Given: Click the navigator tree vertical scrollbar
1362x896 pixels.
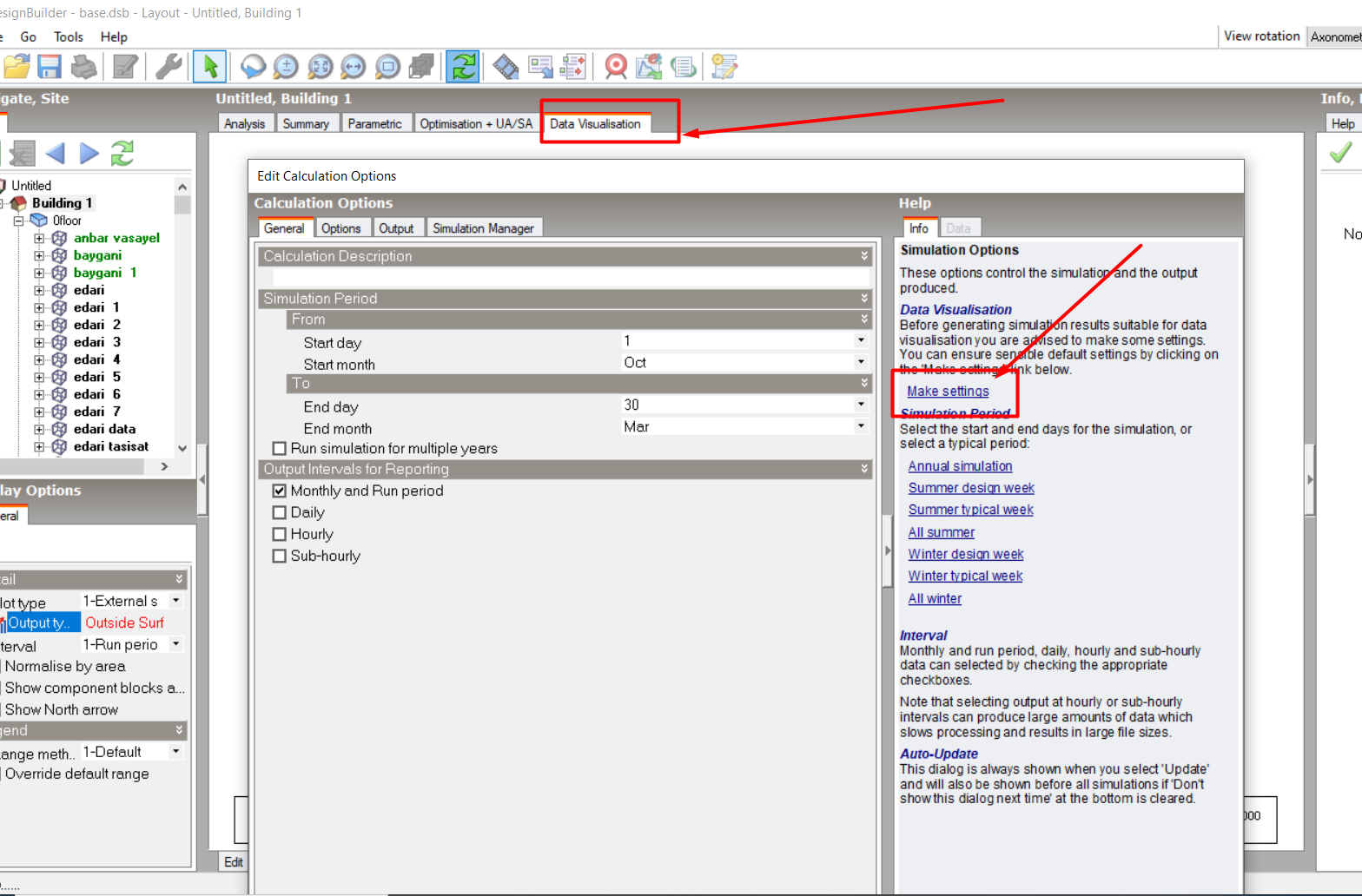Looking at the screenshot, I should pyautogui.click(x=182, y=317).
